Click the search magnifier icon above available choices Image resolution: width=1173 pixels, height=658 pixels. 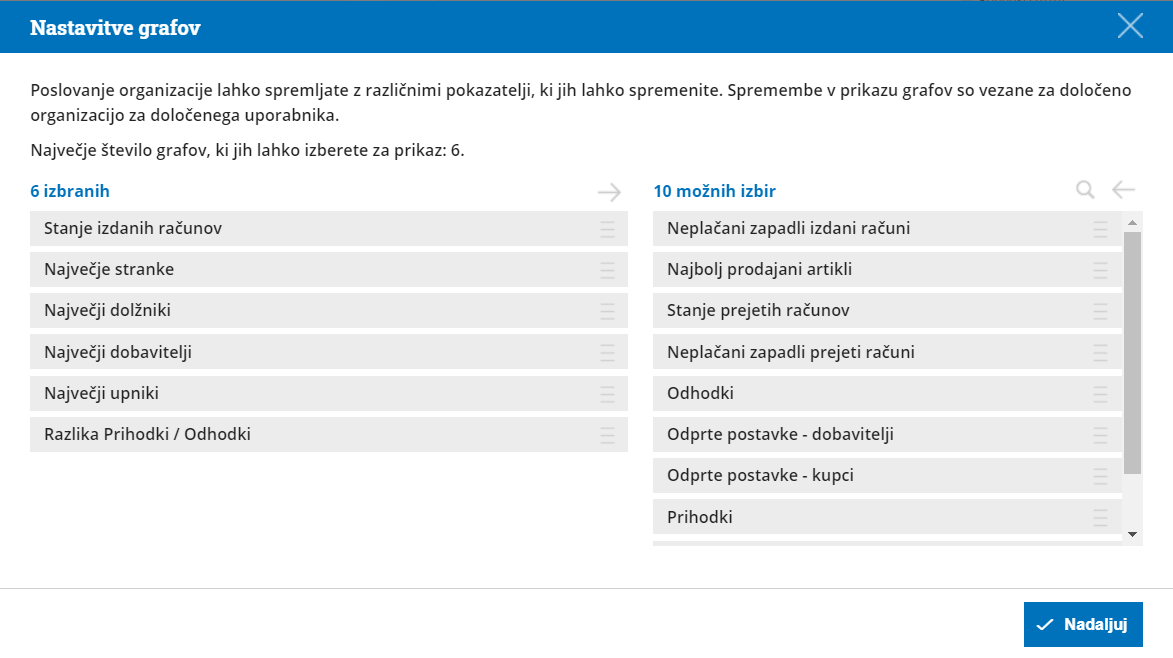click(1085, 190)
